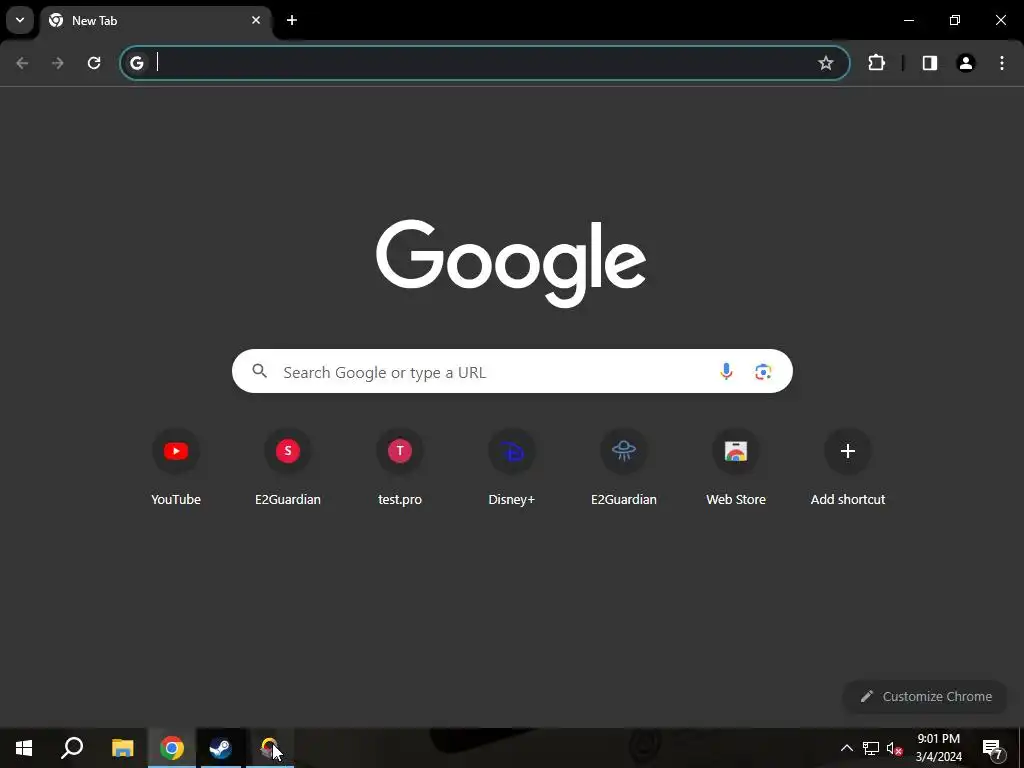Open the YouTube shortcut
The image size is (1024, 768).
(176, 466)
